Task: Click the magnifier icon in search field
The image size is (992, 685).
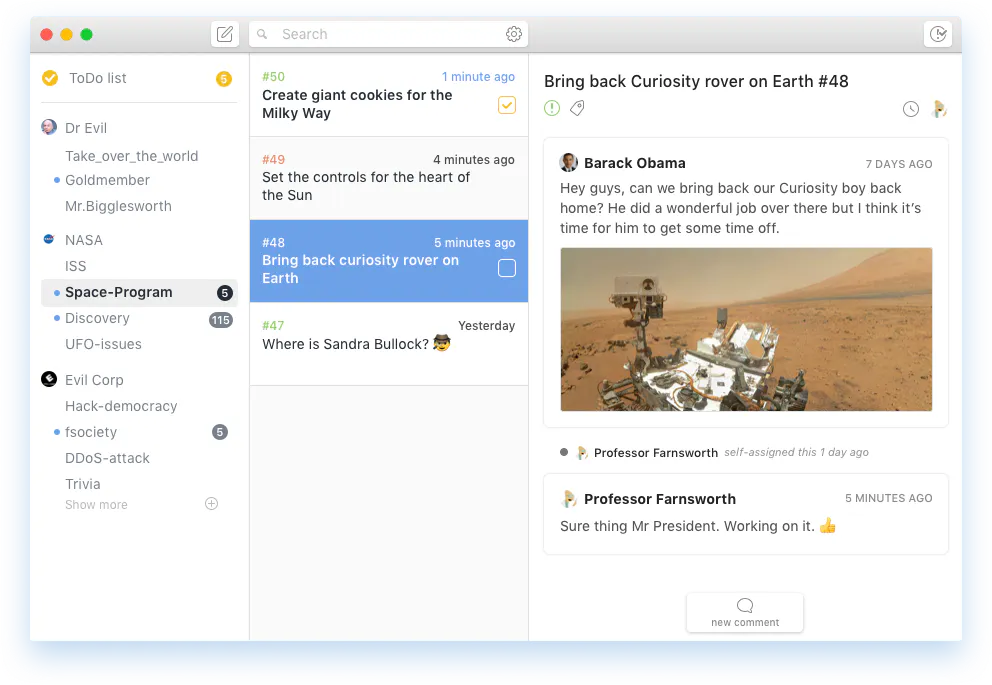Action: click(262, 34)
